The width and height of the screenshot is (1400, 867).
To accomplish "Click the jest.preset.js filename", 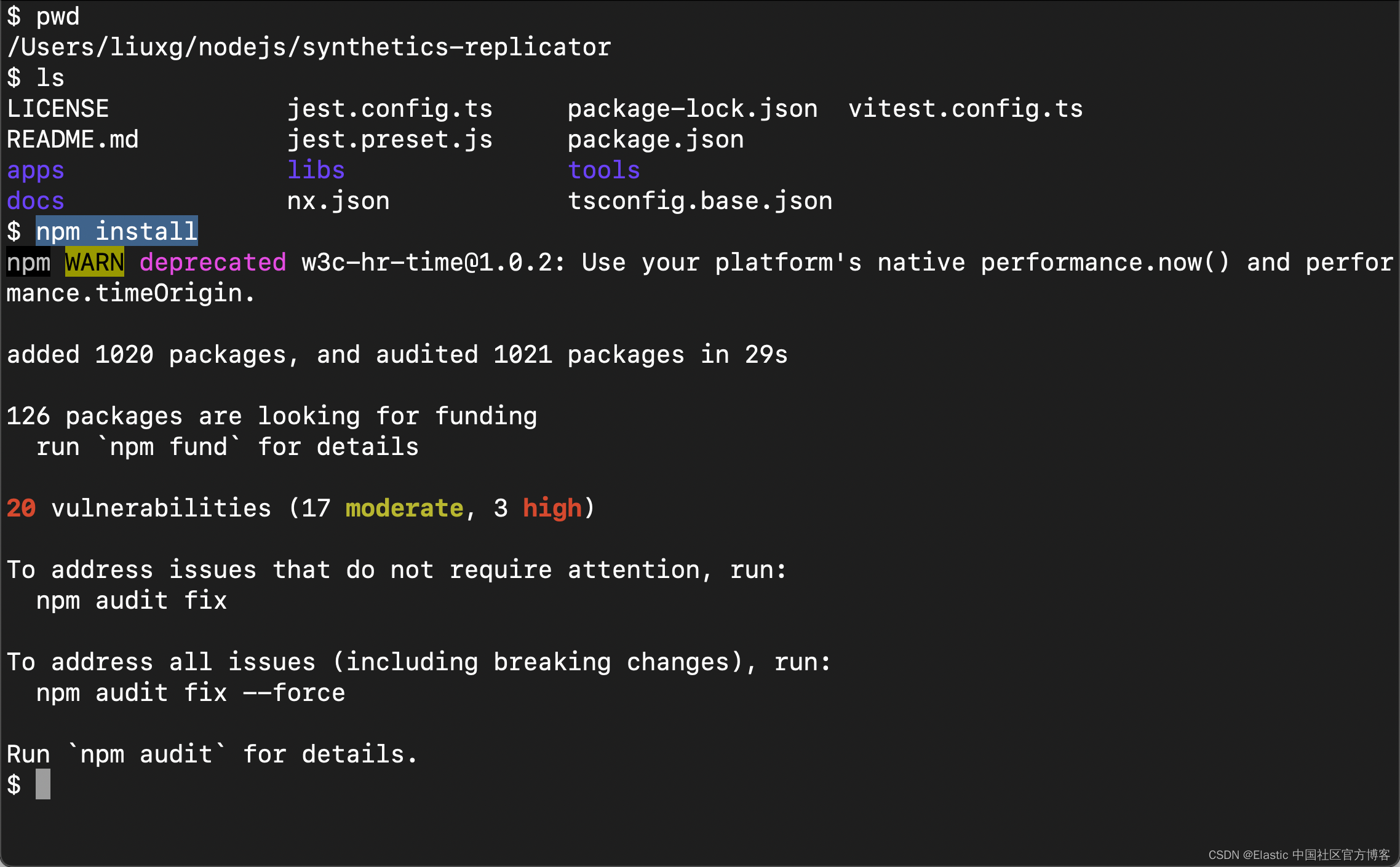I will (x=390, y=140).
